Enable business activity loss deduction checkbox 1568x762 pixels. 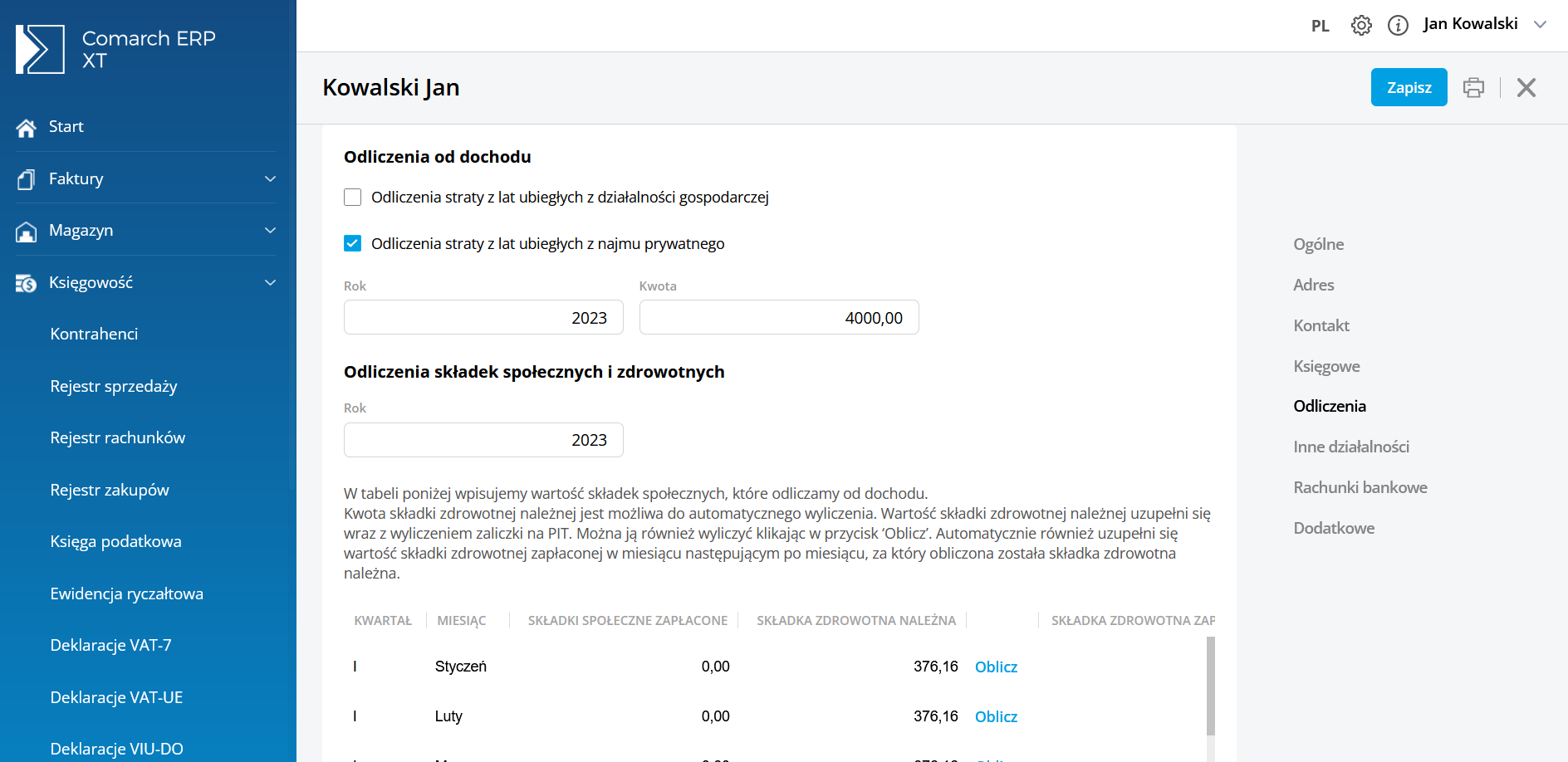(x=353, y=198)
